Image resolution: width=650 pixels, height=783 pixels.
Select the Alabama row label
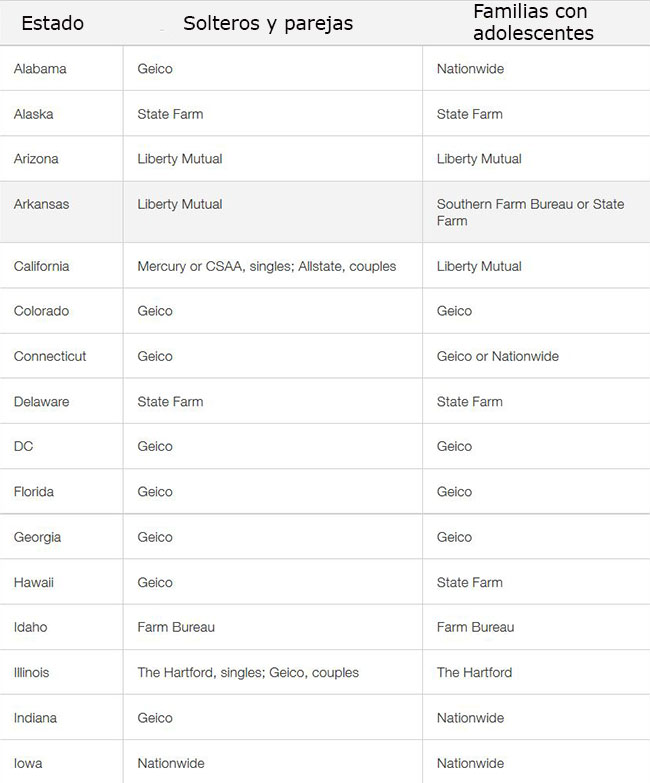tap(40, 69)
